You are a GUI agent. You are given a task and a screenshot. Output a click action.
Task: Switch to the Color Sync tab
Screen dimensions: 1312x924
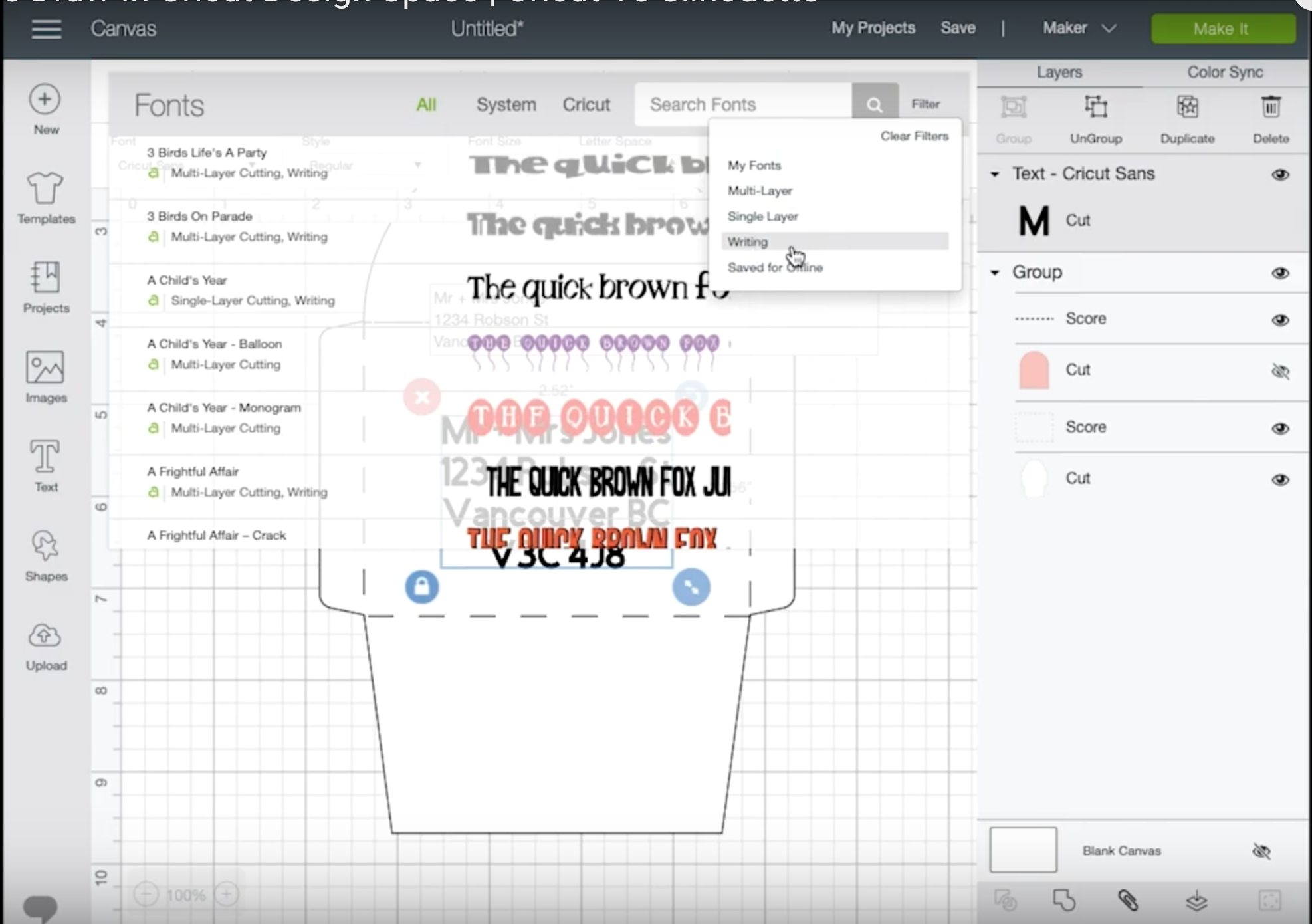click(x=1225, y=72)
